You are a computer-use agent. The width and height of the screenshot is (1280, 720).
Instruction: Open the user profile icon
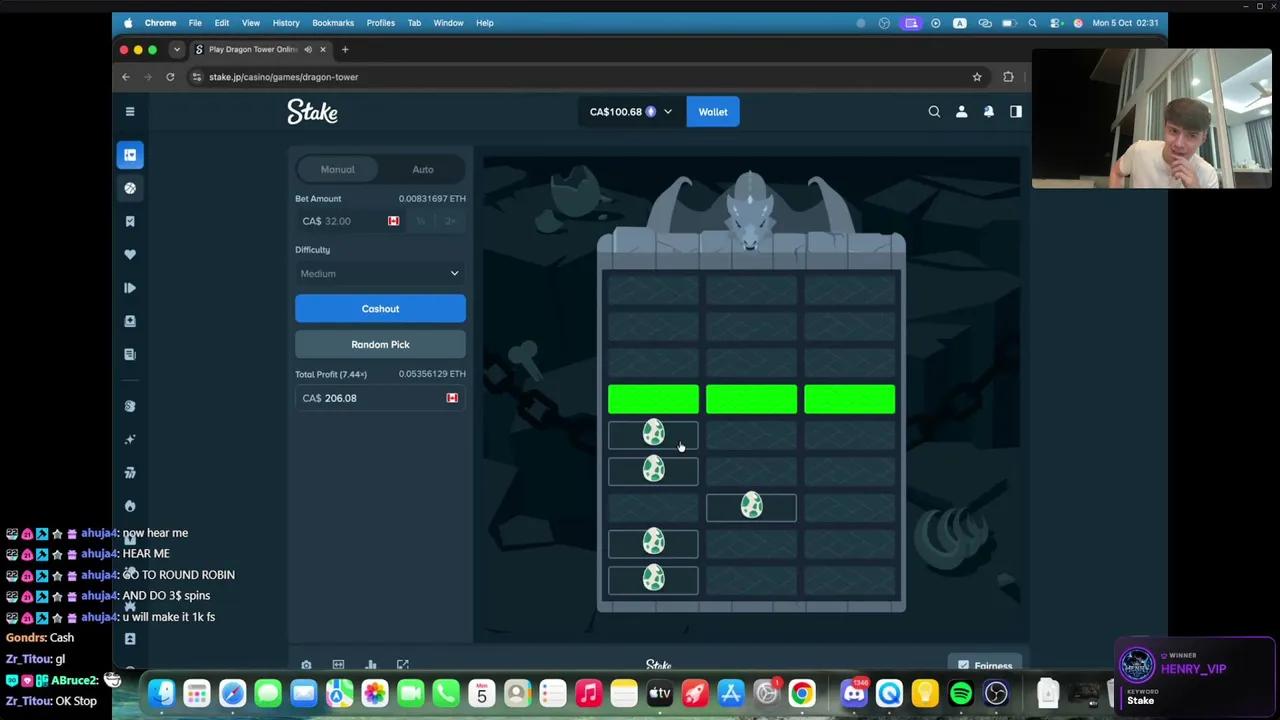pos(961,112)
